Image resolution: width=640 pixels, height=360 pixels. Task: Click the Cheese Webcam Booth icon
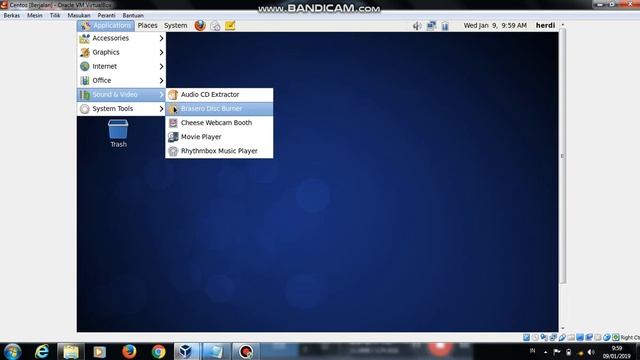[x=173, y=123]
